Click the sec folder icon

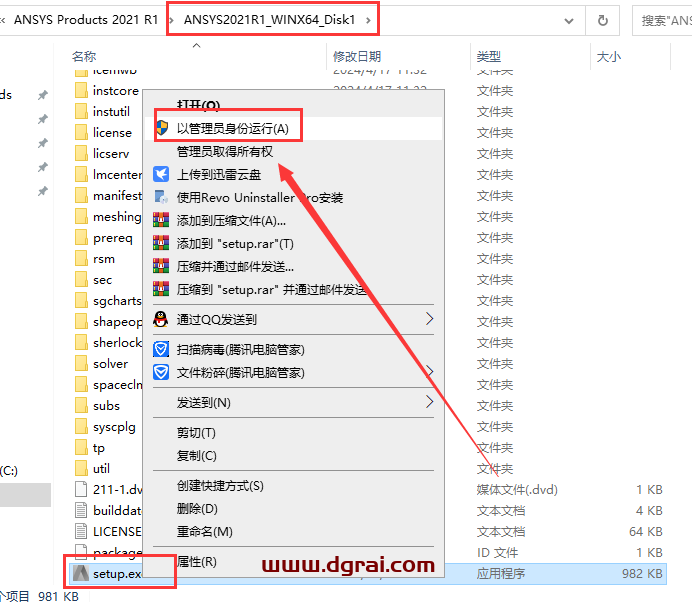81,279
